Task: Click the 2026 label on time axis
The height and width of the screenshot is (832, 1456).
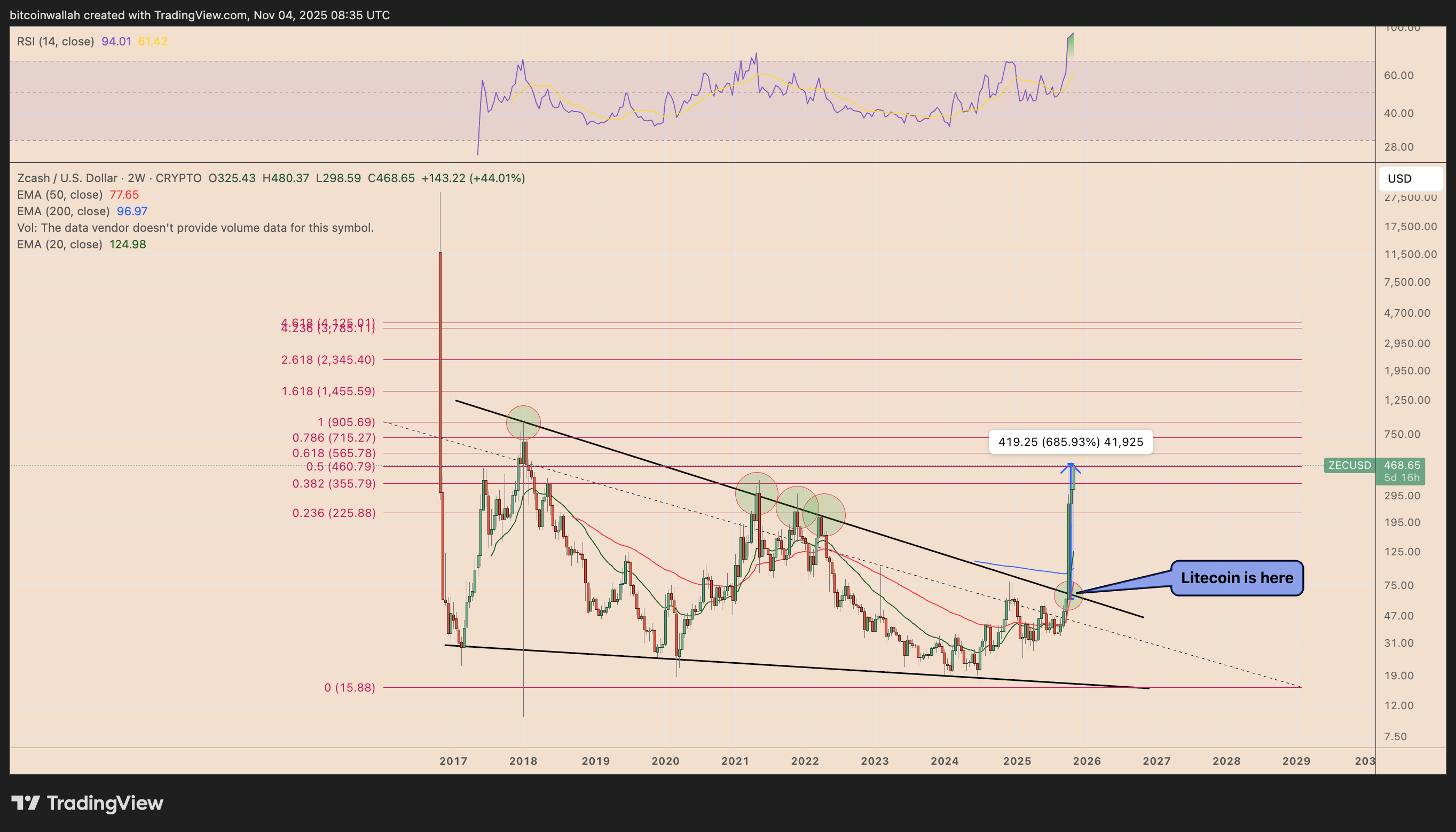Action: pyautogui.click(x=1087, y=761)
